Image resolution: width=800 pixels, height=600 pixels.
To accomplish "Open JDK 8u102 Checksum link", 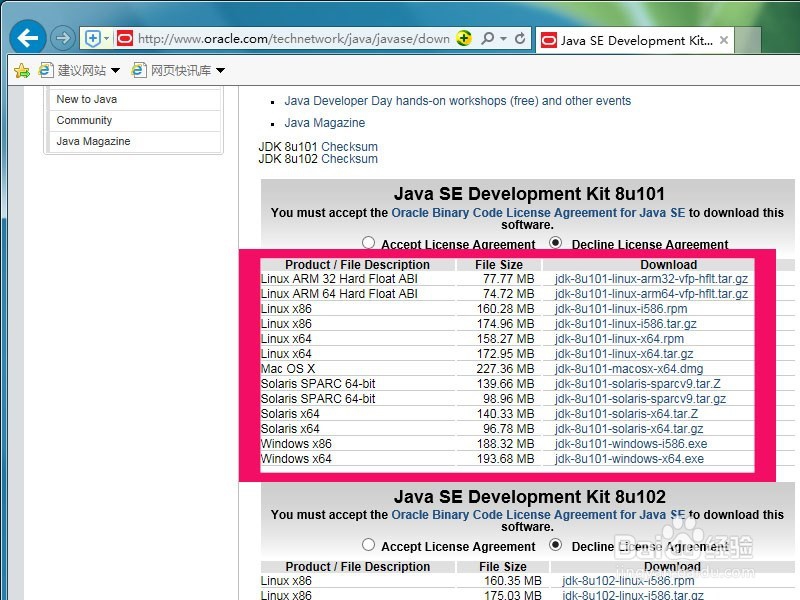I will 349,159.
